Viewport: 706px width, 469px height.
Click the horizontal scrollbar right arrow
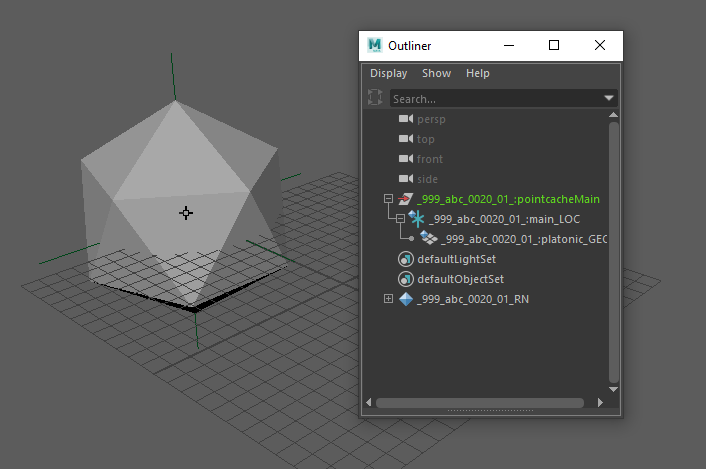[x=600, y=402]
